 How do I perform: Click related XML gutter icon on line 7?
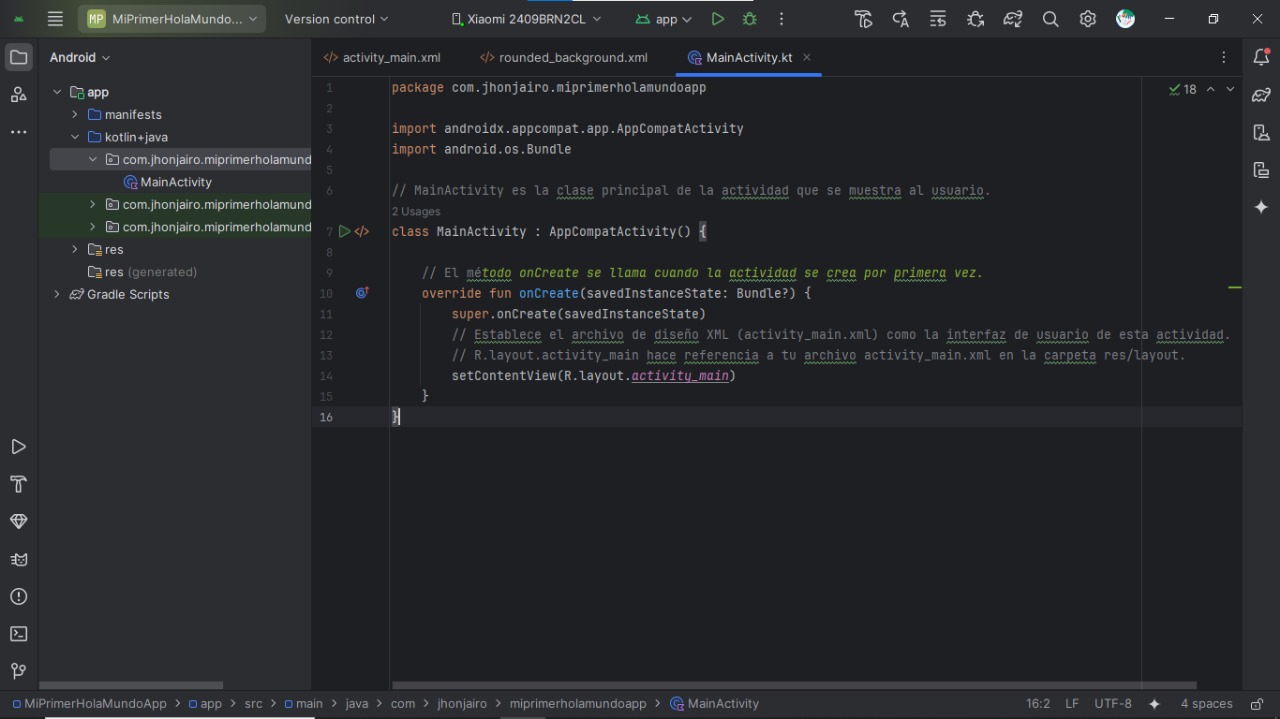[362, 231]
